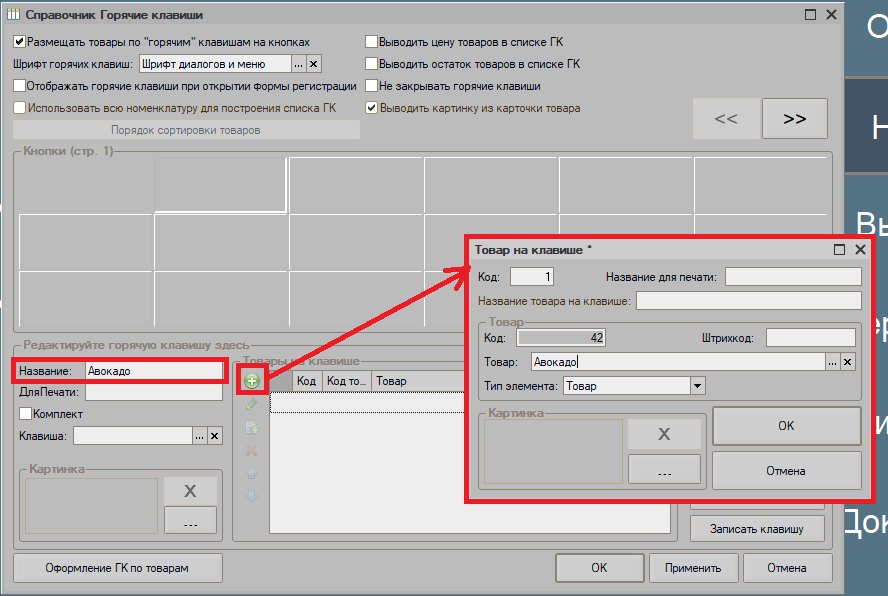Click the red delete cross icon beside products table

point(252,450)
